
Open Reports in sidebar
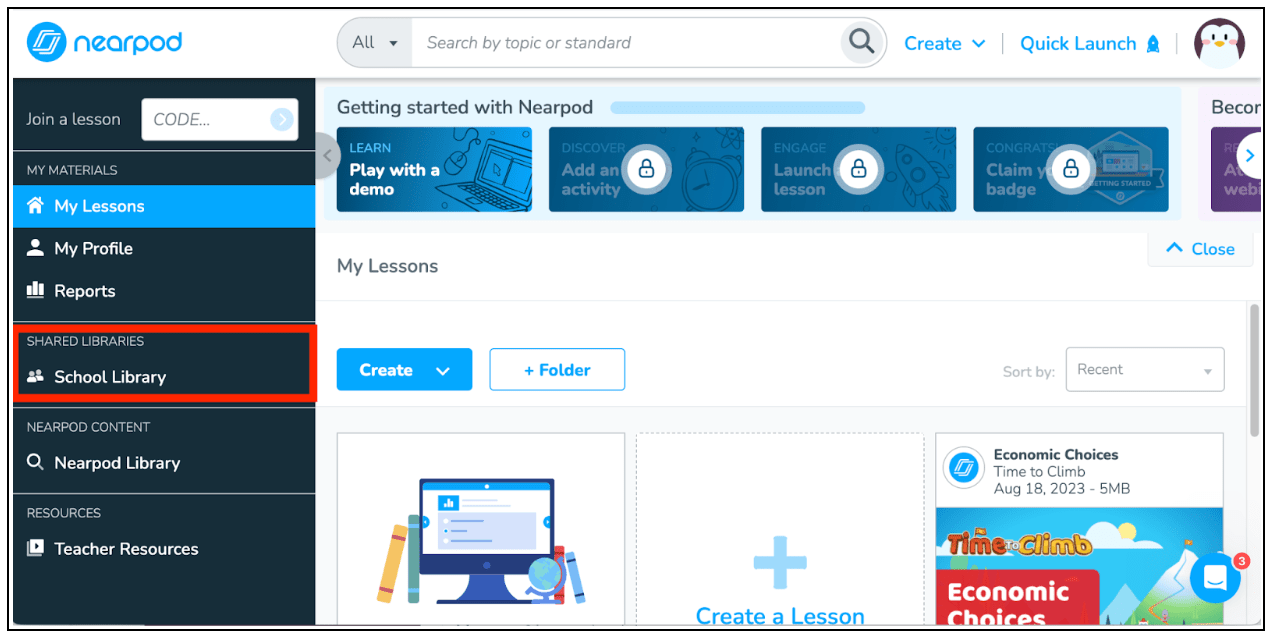[164, 291]
